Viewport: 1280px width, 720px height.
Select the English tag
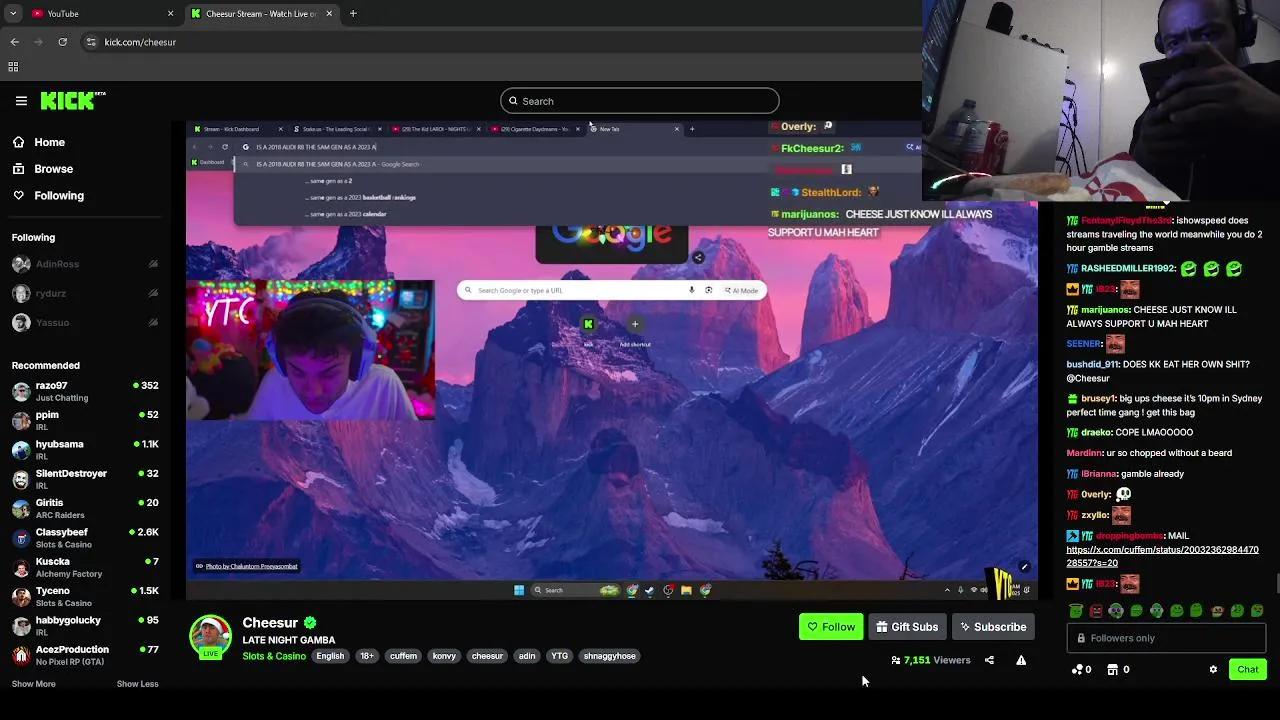(x=330, y=656)
